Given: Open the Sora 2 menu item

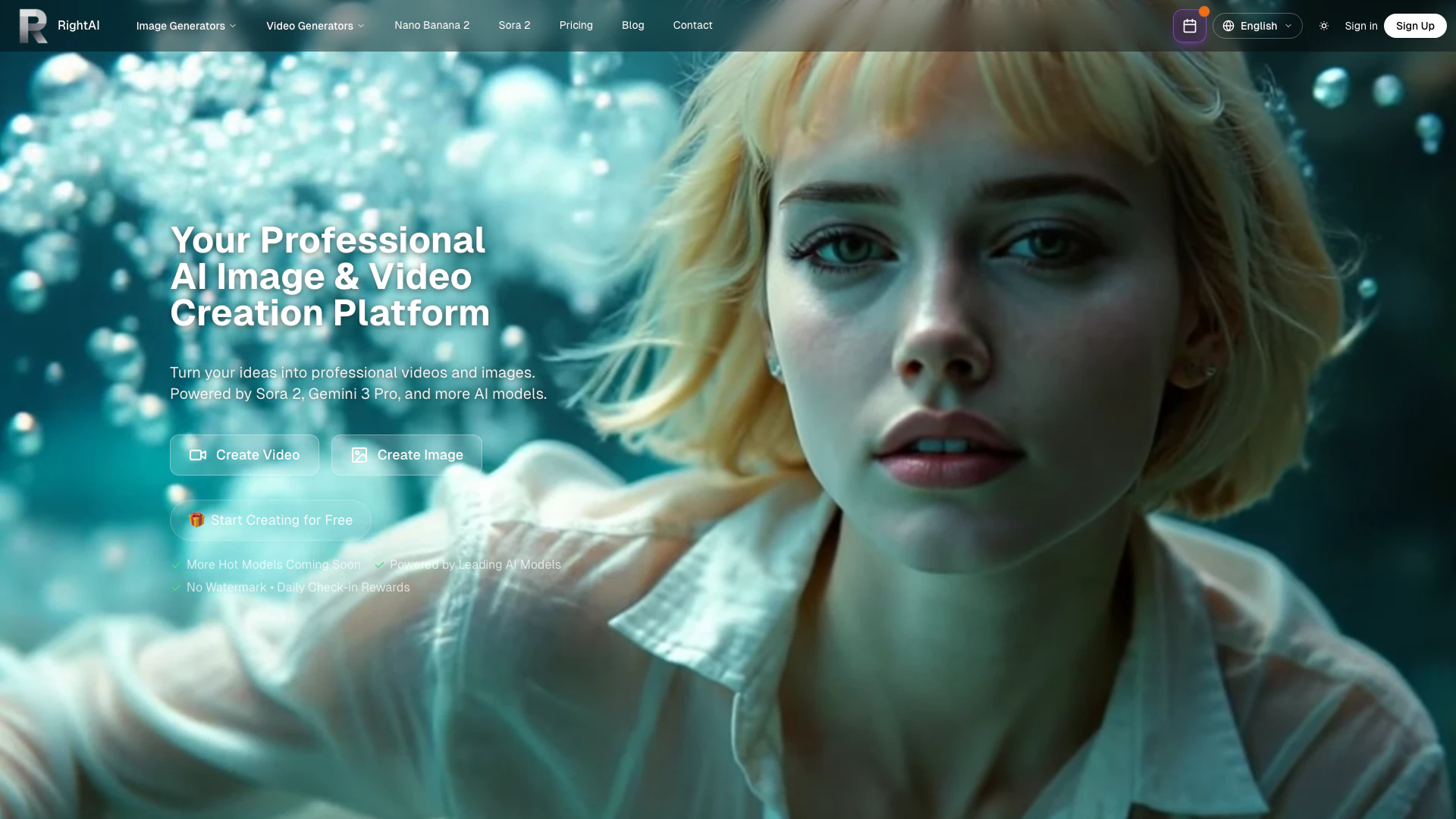Looking at the screenshot, I should [514, 25].
